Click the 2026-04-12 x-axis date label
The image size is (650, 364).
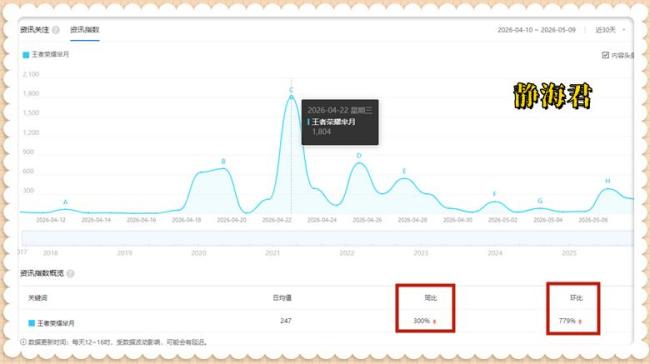tap(51, 220)
